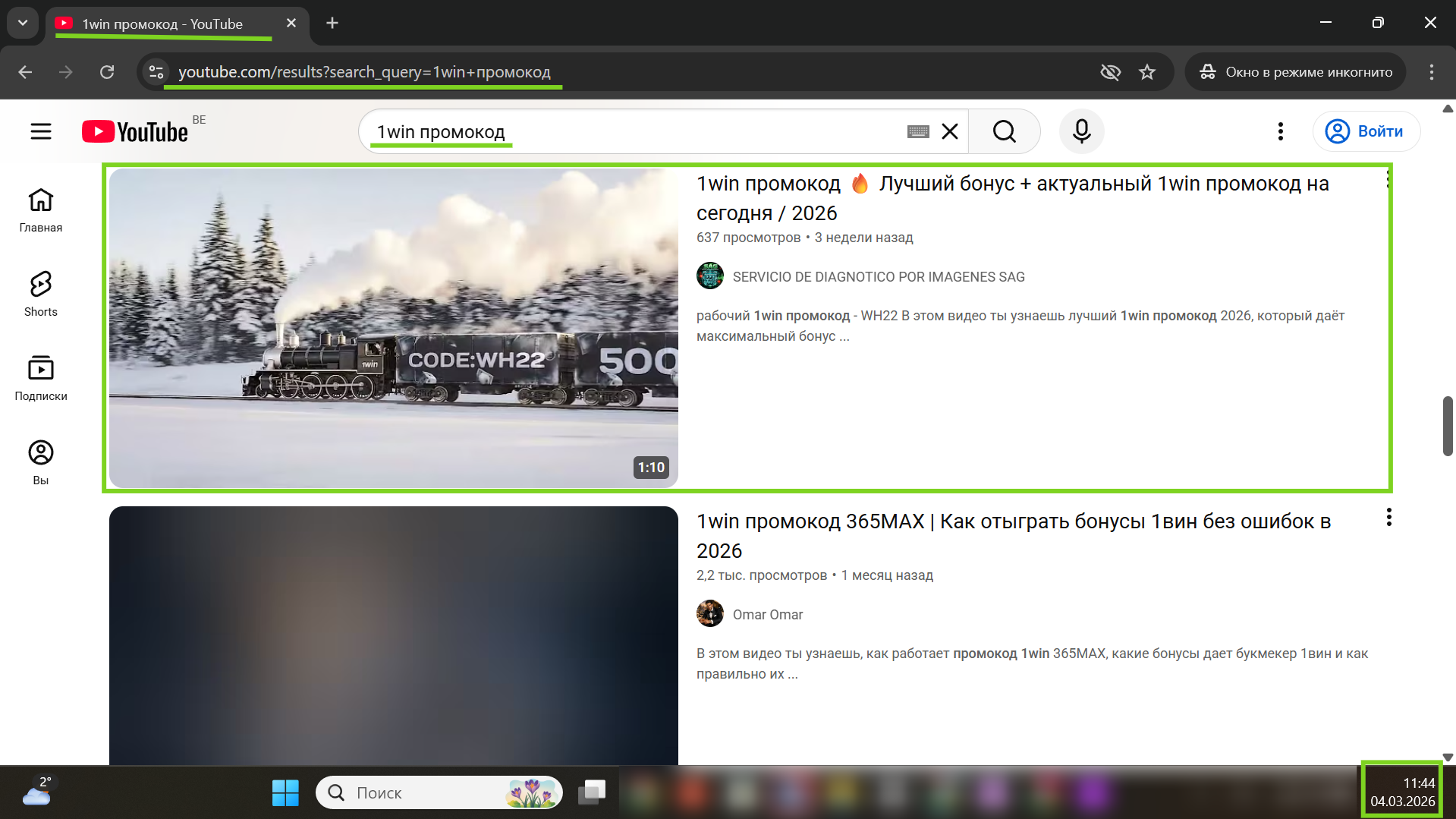Click the scrollbar down arrow
The image size is (1456, 819).
click(1448, 757)
